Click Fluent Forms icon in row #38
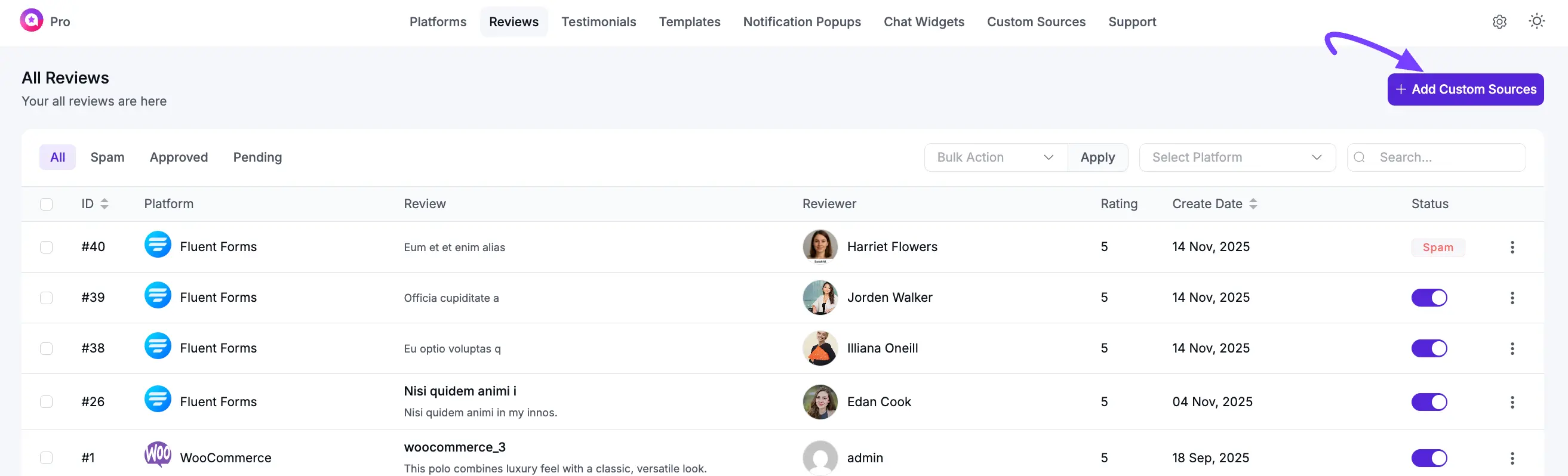The height and width of the screenshot is (476, 1568). [158, 347]
